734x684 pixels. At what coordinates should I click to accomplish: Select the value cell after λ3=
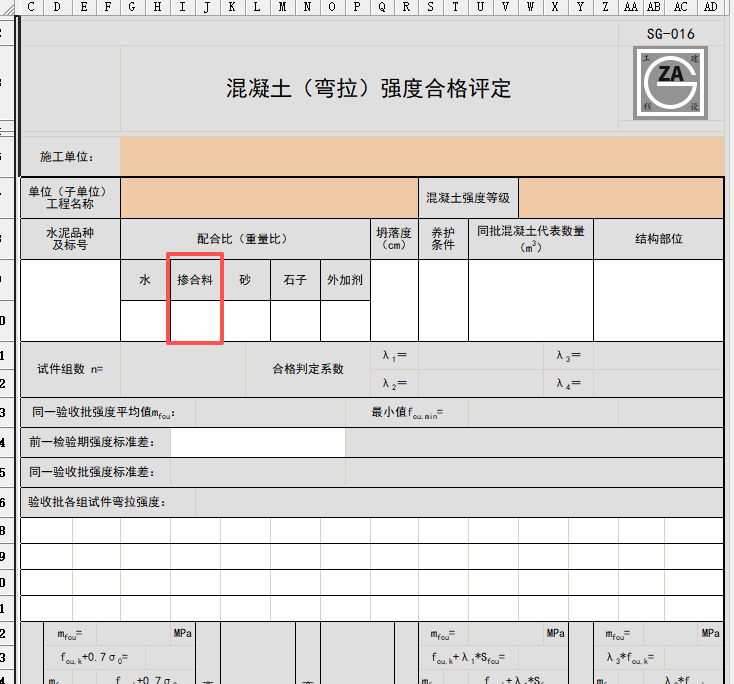[x=659, y=356]
